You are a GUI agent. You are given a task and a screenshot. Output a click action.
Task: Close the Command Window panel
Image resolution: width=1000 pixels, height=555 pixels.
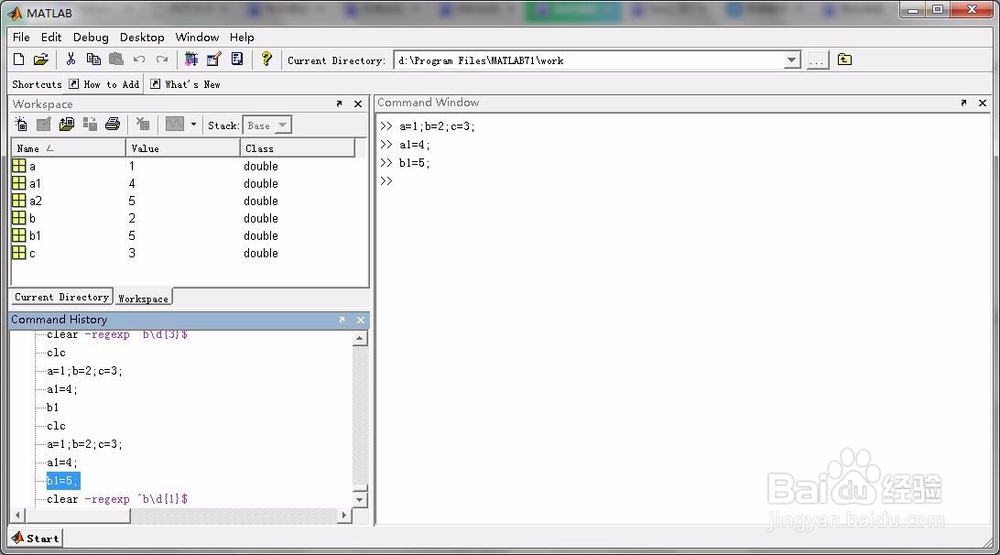tap(983, 103)
